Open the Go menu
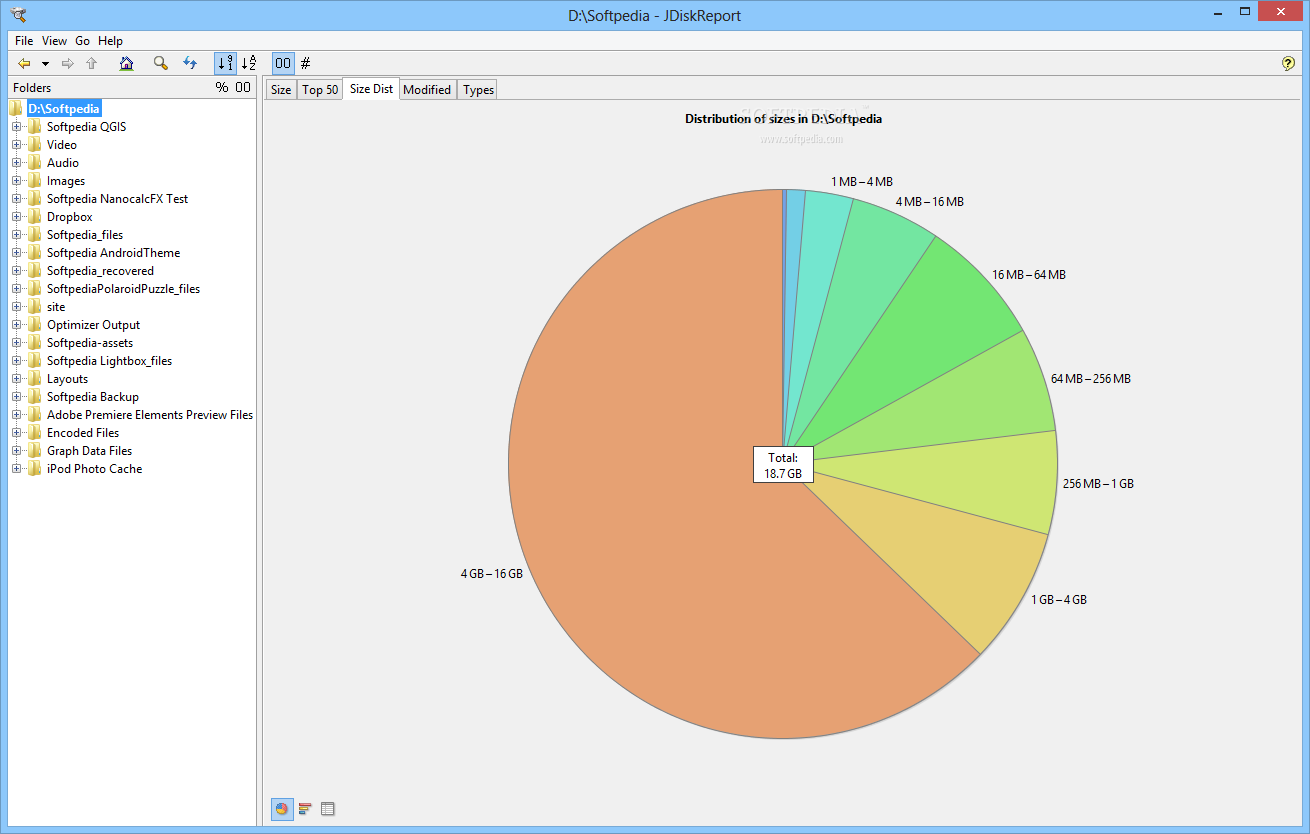Viewport: 1310px width, 834px height. tap(82, 41)
